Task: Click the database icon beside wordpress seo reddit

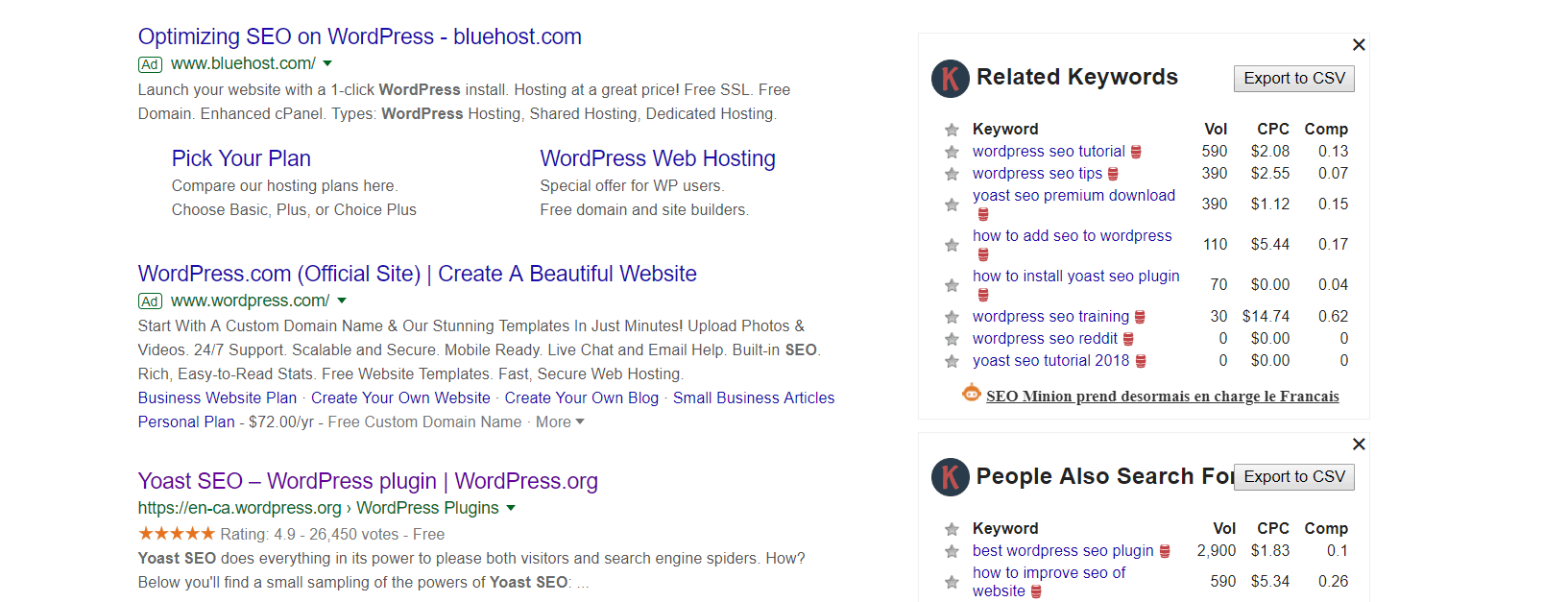Action: (1126, 338)
